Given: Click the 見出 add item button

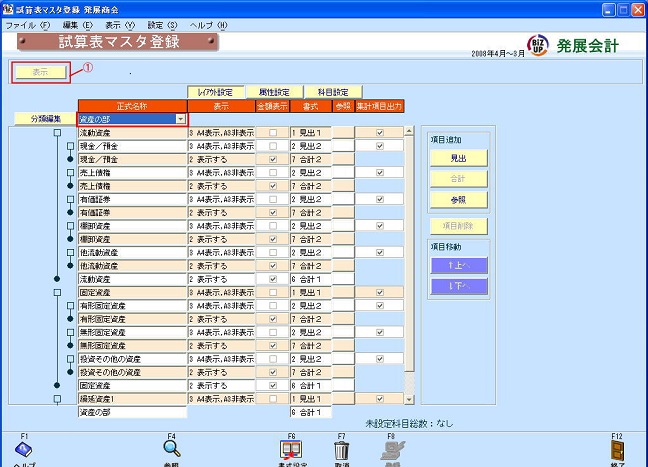Looking at the screenshot, I should [x=459, y=157].
